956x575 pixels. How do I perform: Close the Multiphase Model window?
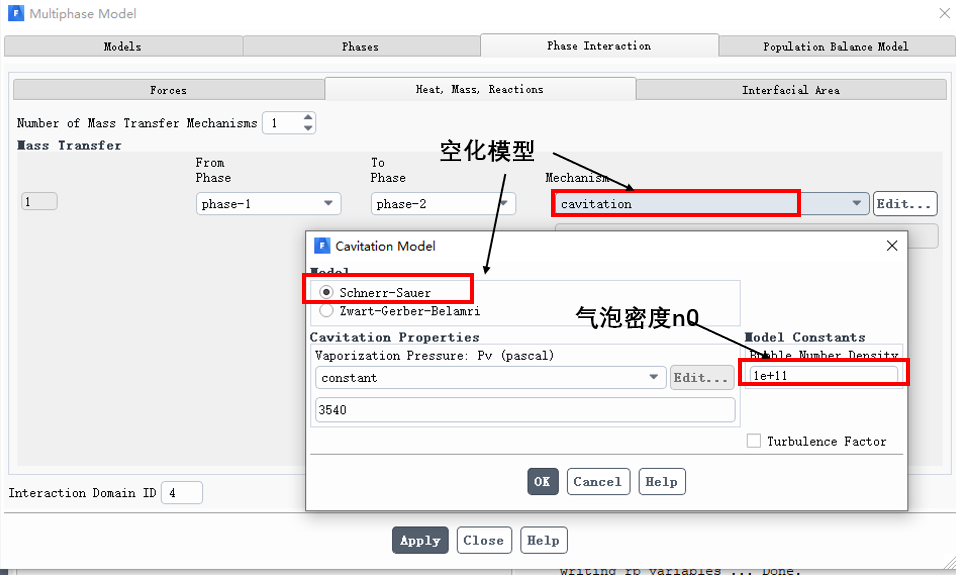pos(944,13)
